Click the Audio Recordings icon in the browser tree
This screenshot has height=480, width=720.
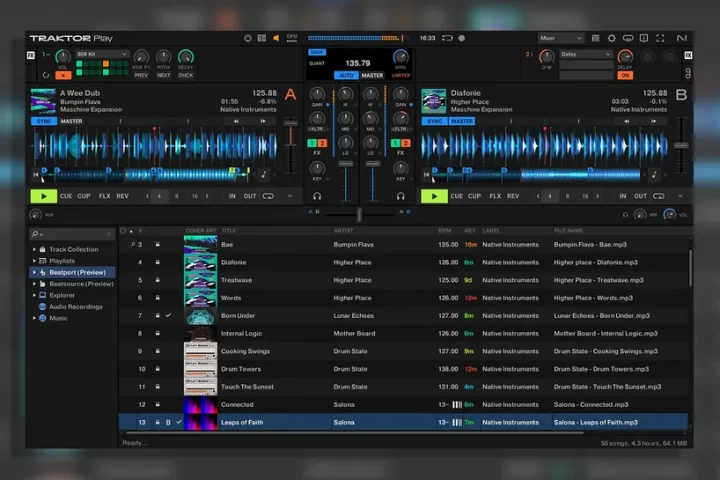click(44, 307)
